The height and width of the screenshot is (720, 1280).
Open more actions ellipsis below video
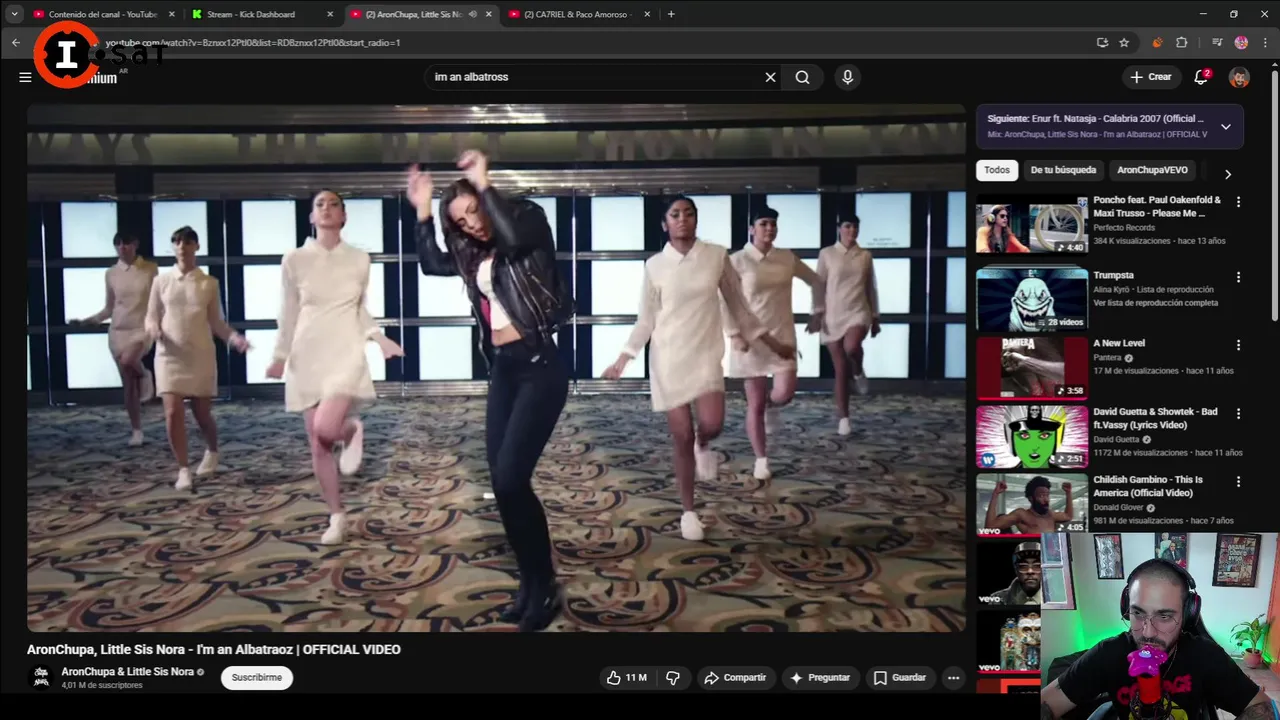pos(953,678)
